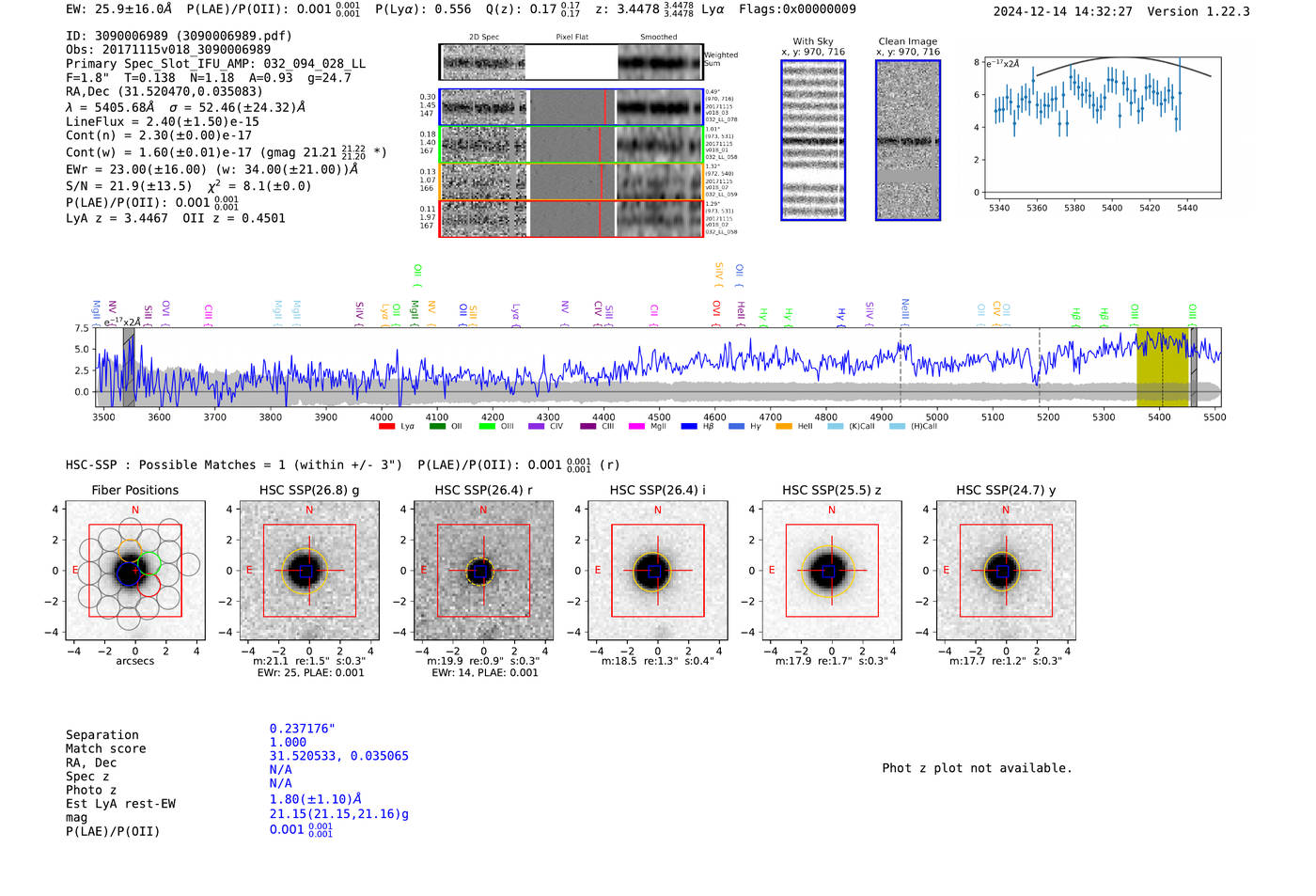Click the Phot z plot not available message

click(977, 768)
